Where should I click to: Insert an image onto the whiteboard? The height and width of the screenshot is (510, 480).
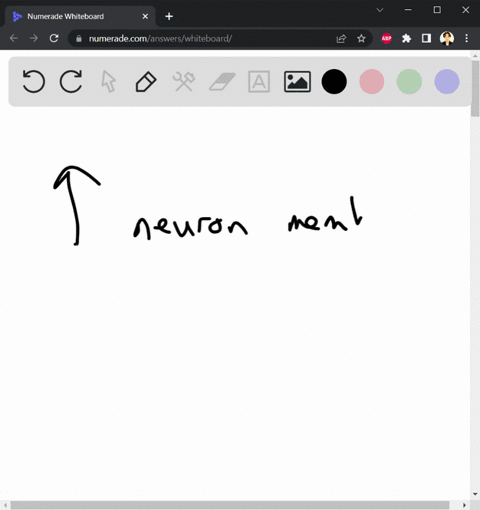point(297,81)
